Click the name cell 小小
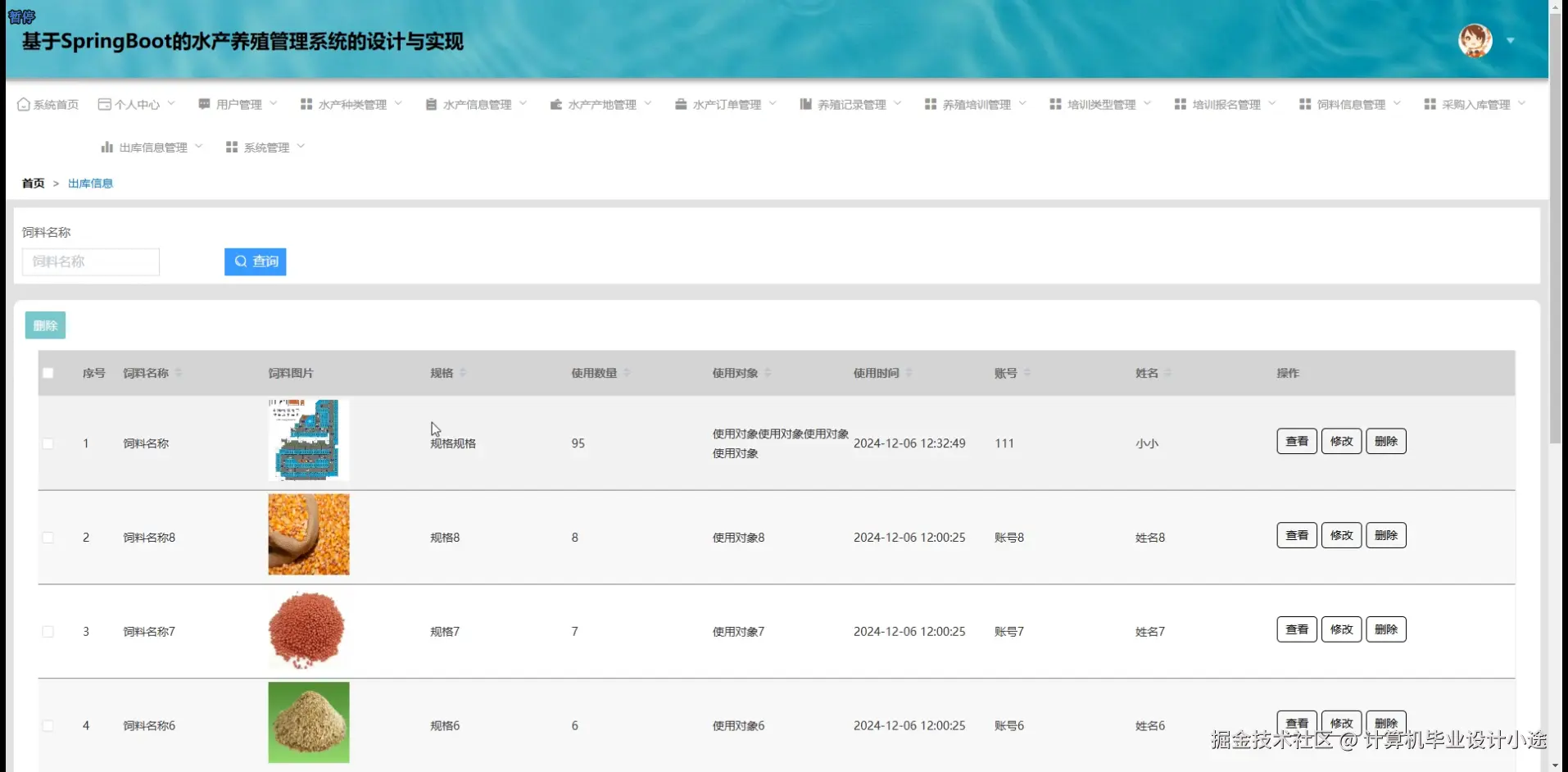This screenshot has height=772, width=1568. (x=1147, y=443)
